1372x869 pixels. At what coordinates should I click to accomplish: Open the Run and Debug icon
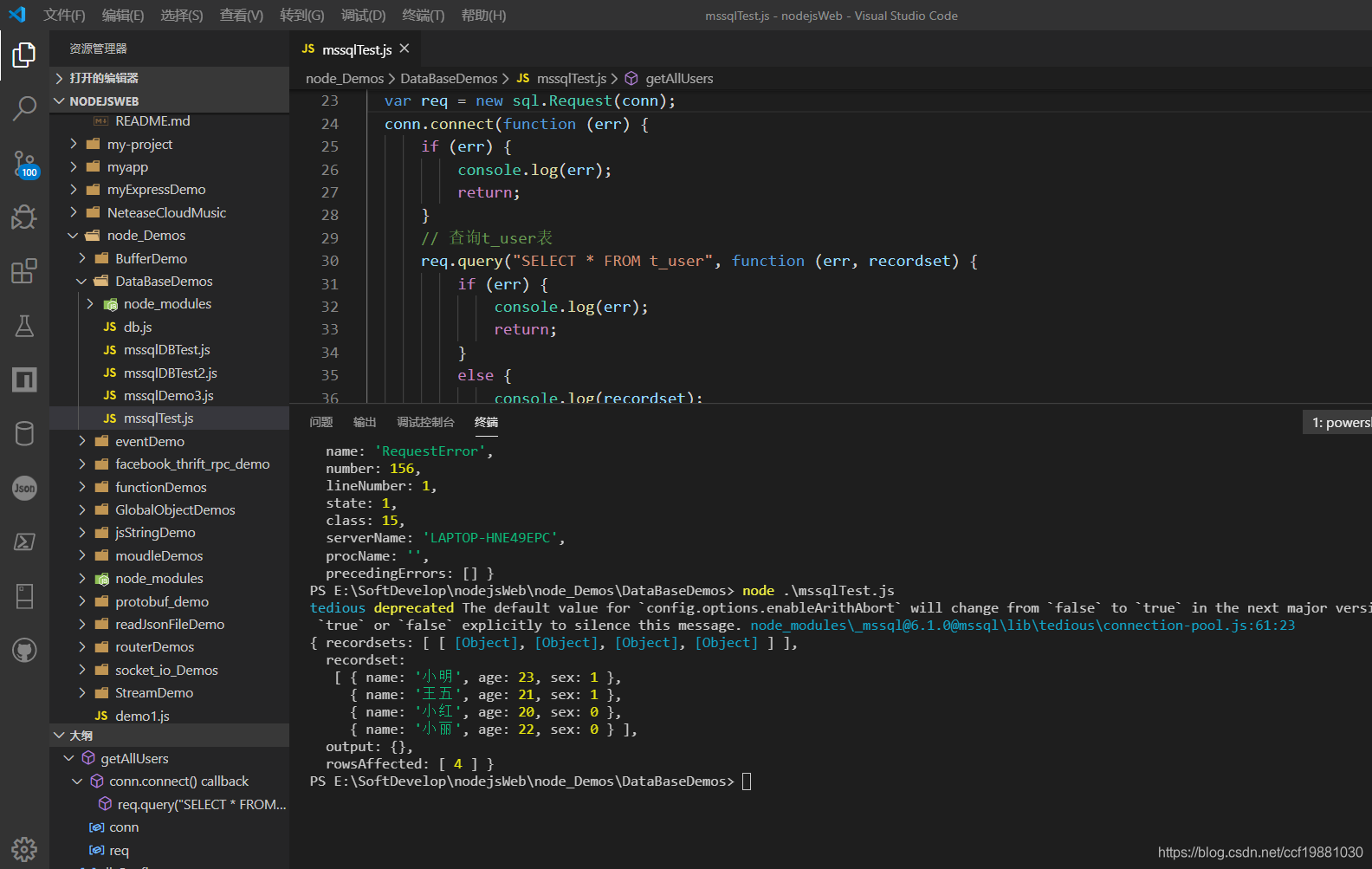click(24, 217)
